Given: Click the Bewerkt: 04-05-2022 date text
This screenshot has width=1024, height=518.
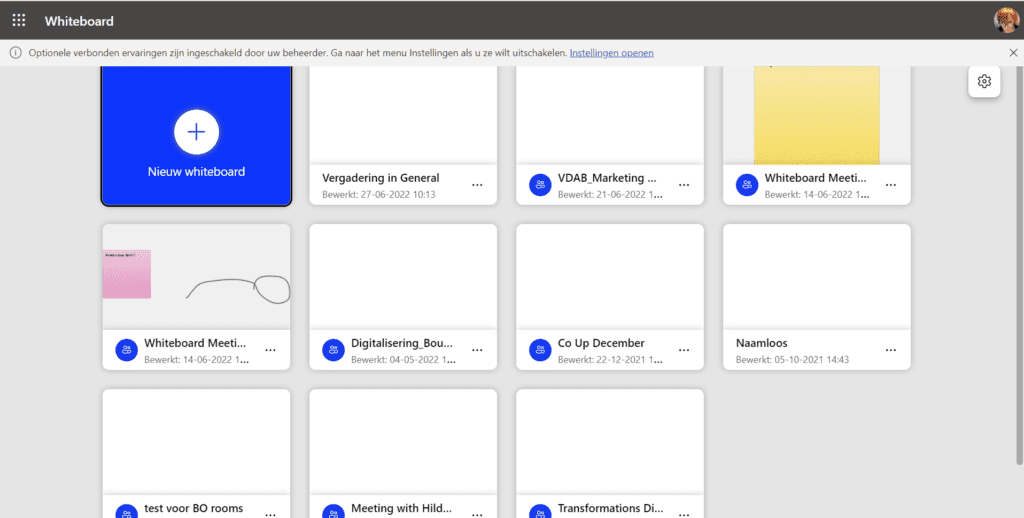Looking at the screenshot, I should point(403,360).
